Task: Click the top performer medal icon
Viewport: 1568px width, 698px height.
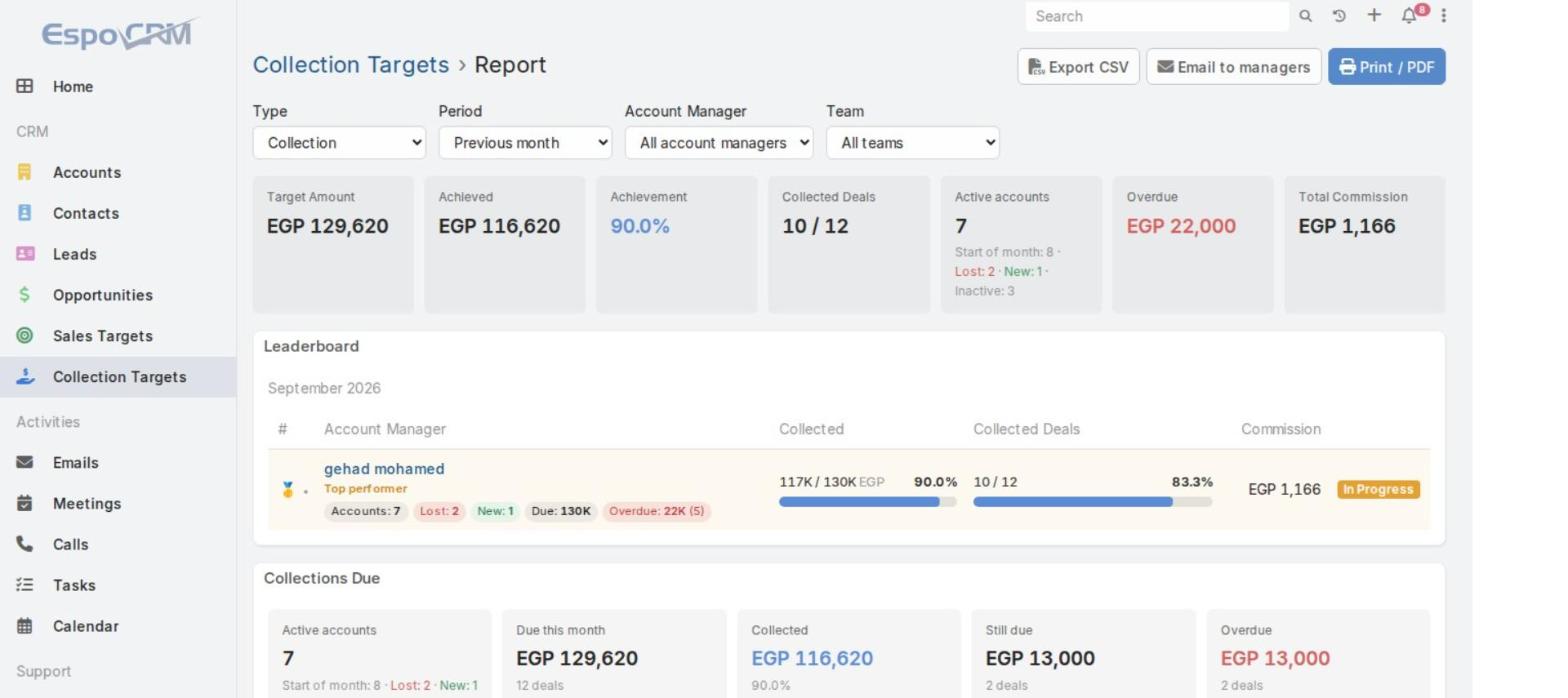Action: [x=288, y=490]
